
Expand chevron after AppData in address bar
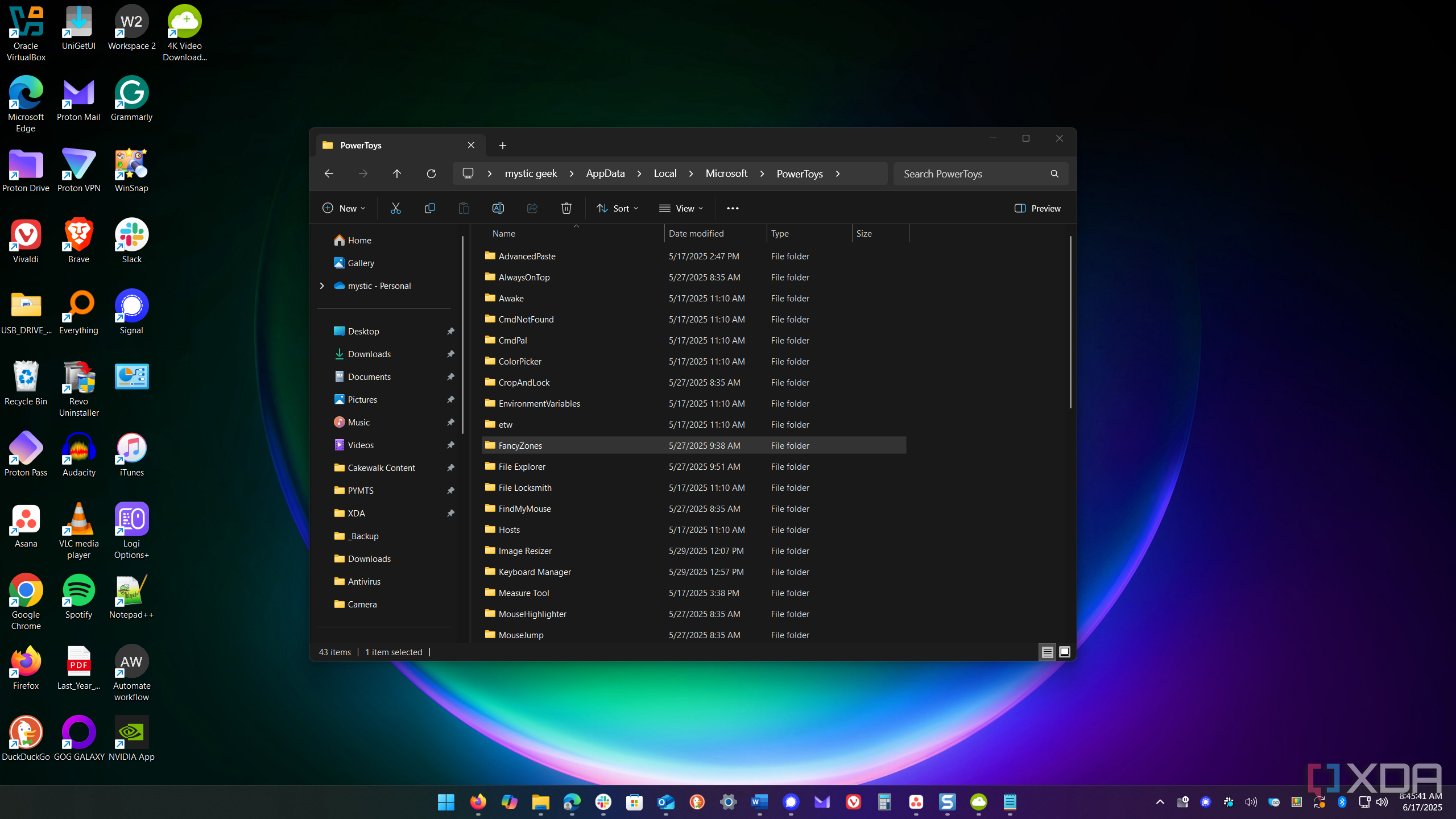[639, 173]
